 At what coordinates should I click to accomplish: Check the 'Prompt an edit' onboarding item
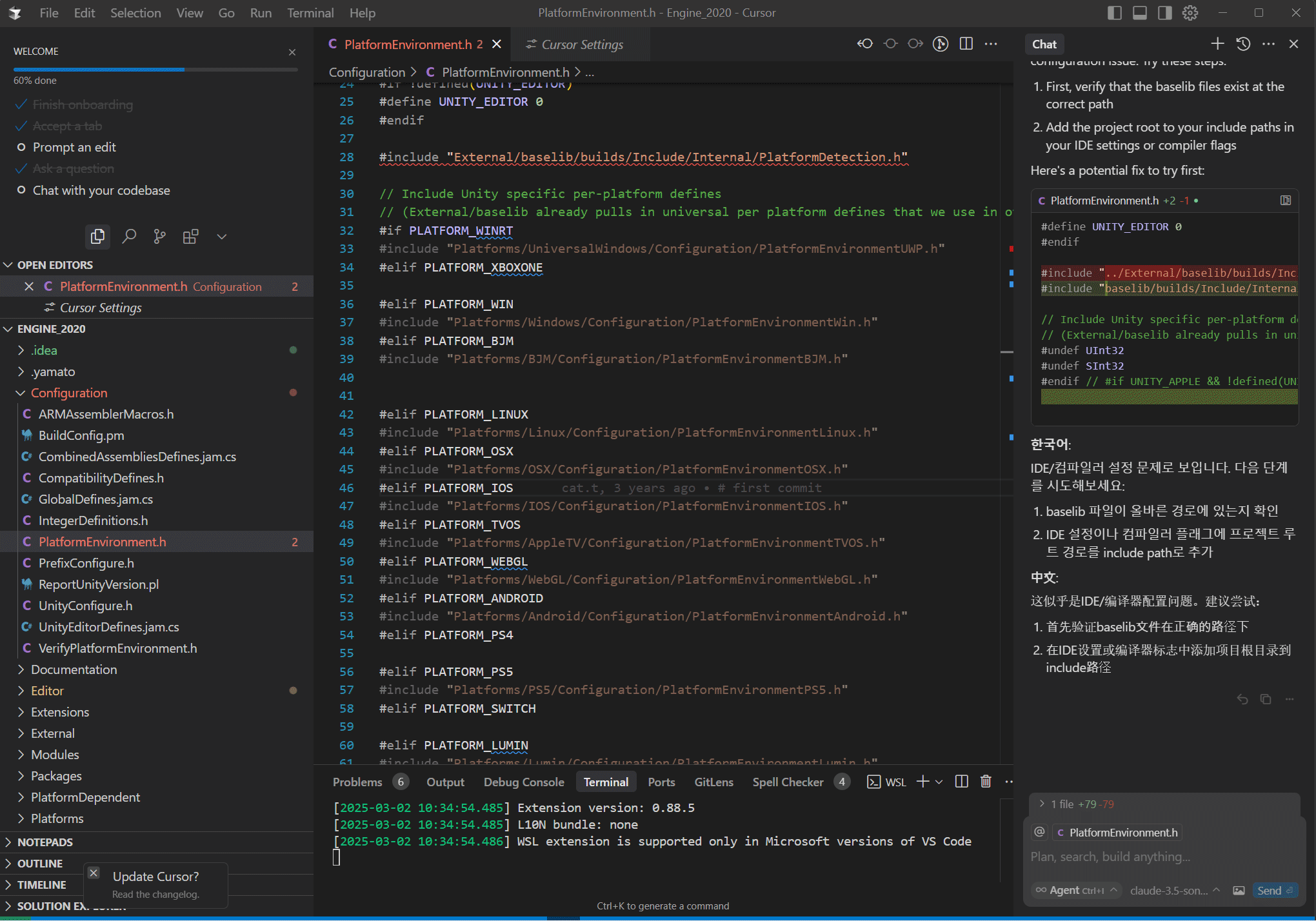coord(74,147)
